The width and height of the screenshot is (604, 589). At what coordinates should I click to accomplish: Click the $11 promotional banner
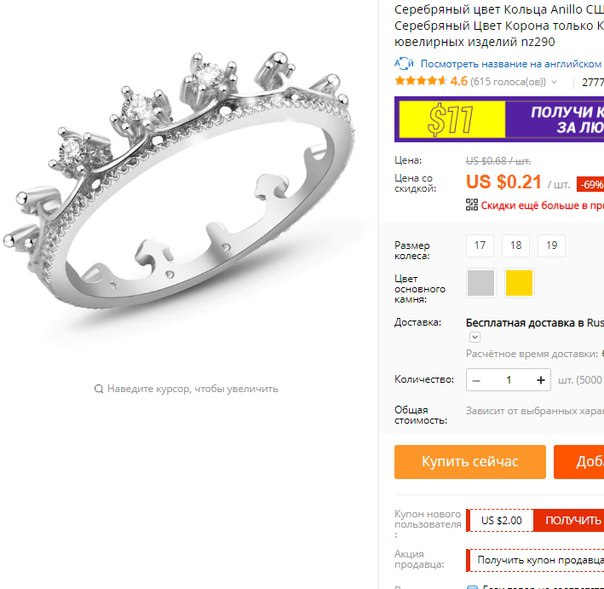(499, 119)
